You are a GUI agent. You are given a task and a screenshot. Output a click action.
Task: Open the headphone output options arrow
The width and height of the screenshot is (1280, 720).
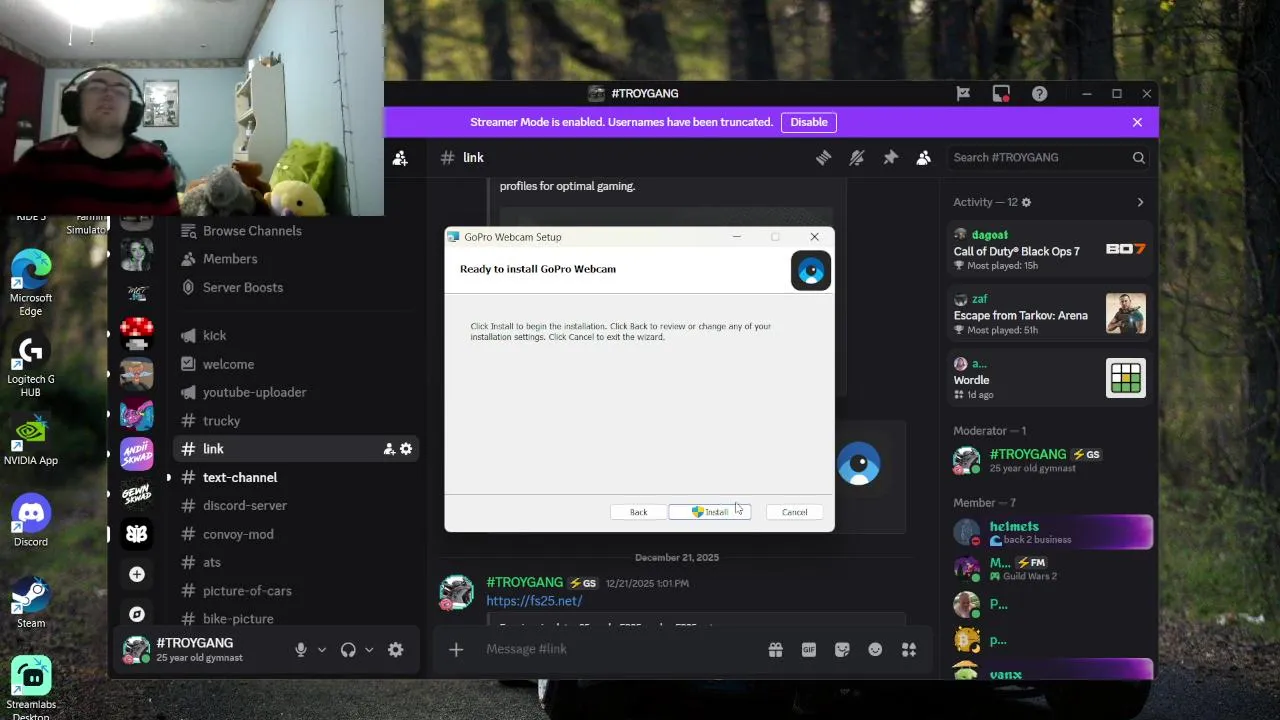pyautogui.click(x=369, y=650)
